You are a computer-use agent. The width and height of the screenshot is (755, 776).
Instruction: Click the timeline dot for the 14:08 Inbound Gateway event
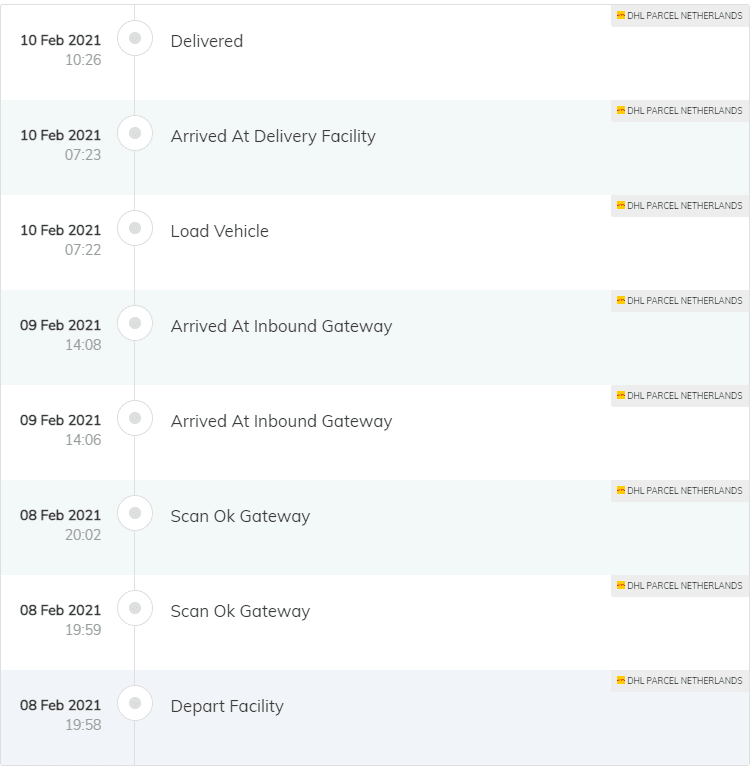[x=135, y=323]
